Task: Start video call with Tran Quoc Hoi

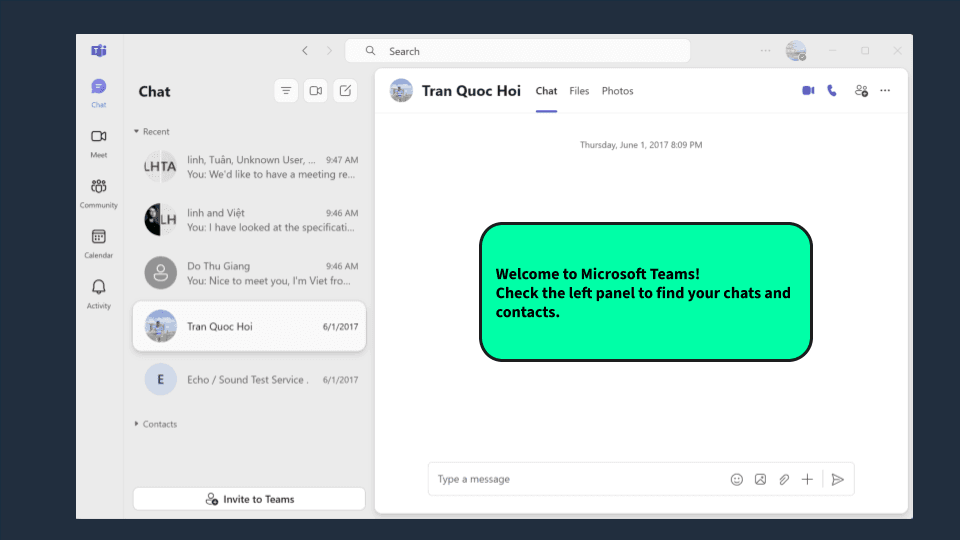Action: click(x=808, y=91)
